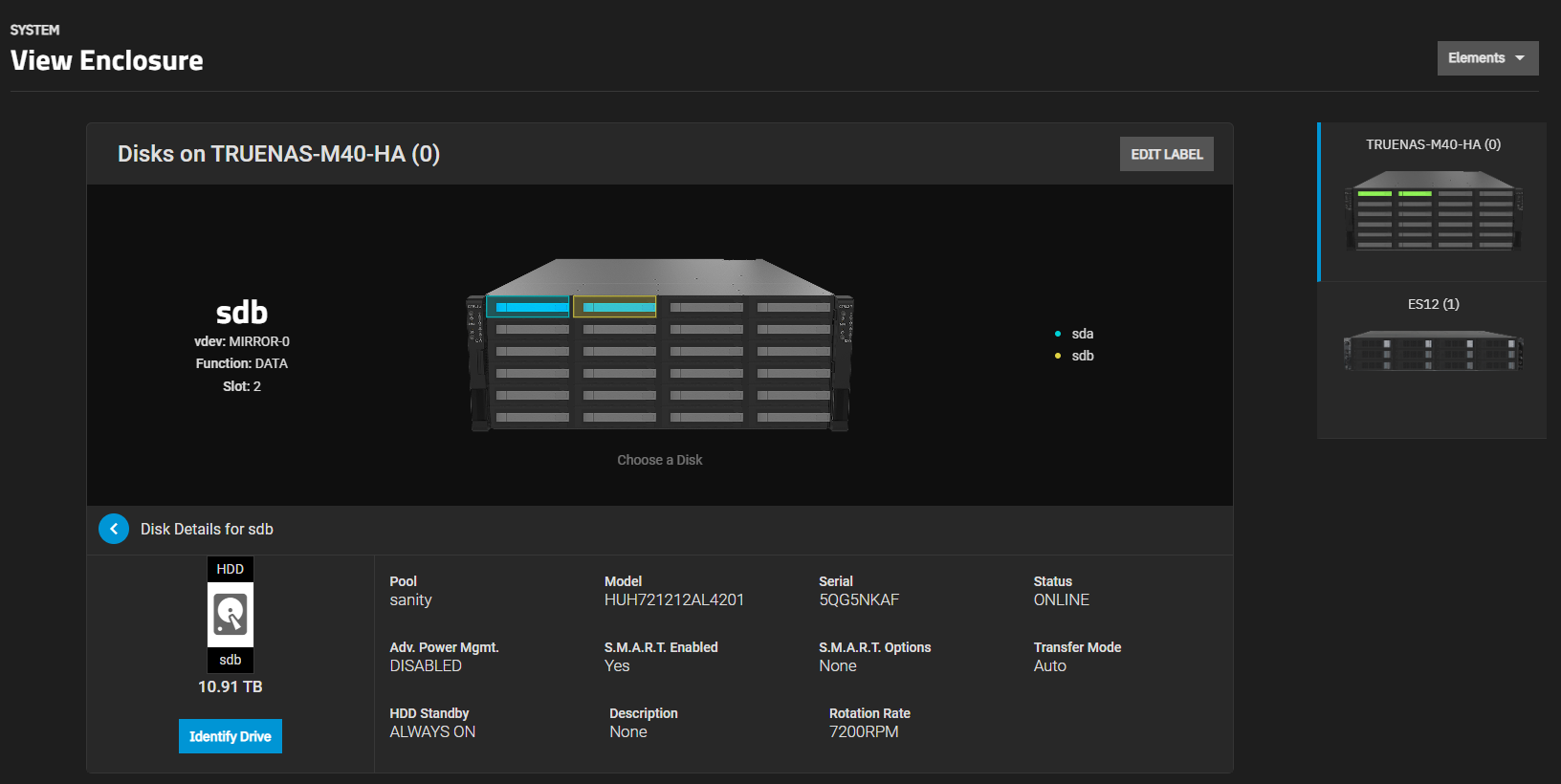This screenshot has height=784, width=1561.
Task: Click the 'Disk Details for sdb' heading
Action: (207, 529)
